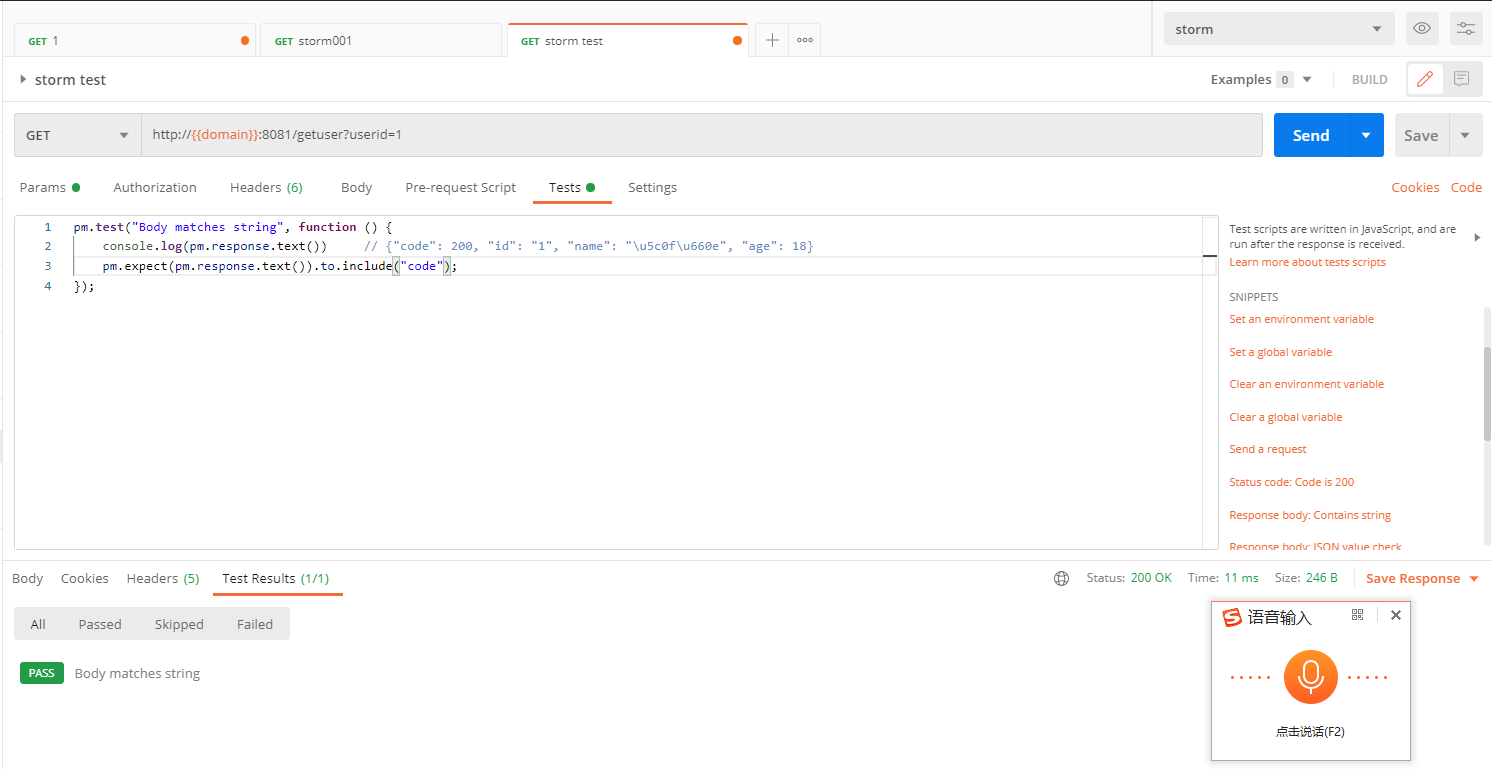
Task: Click the microphone button in voice input popup
Action: coord(1310,677)
